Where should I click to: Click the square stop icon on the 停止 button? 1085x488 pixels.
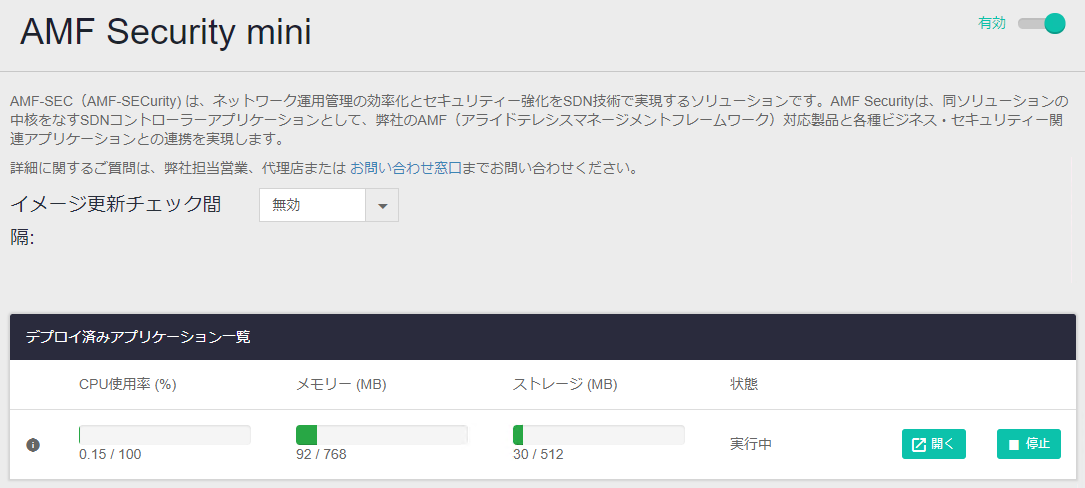[1014, 444]
